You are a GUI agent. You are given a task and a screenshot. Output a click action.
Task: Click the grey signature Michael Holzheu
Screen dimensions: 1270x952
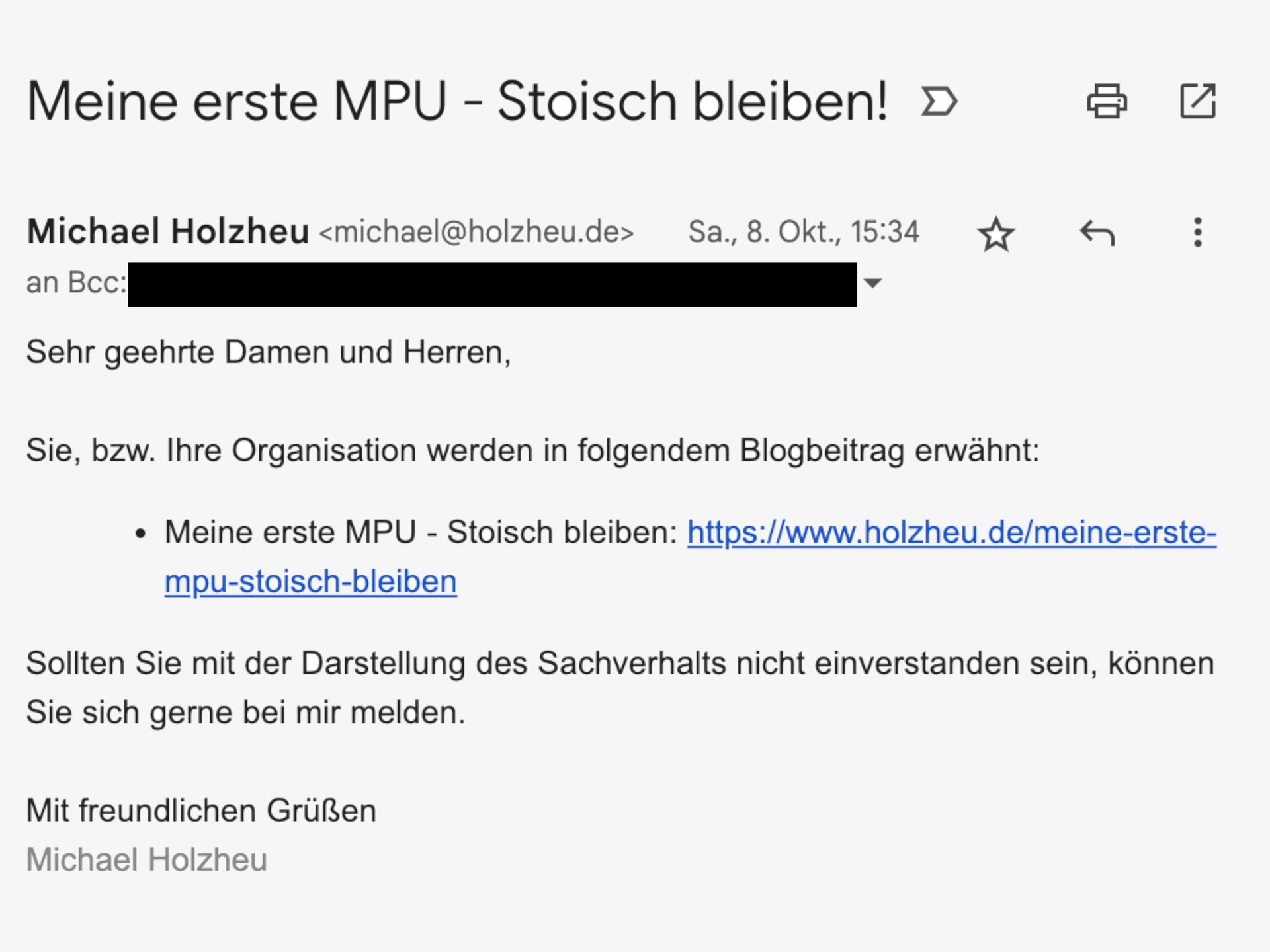click(x=146, y=859)
